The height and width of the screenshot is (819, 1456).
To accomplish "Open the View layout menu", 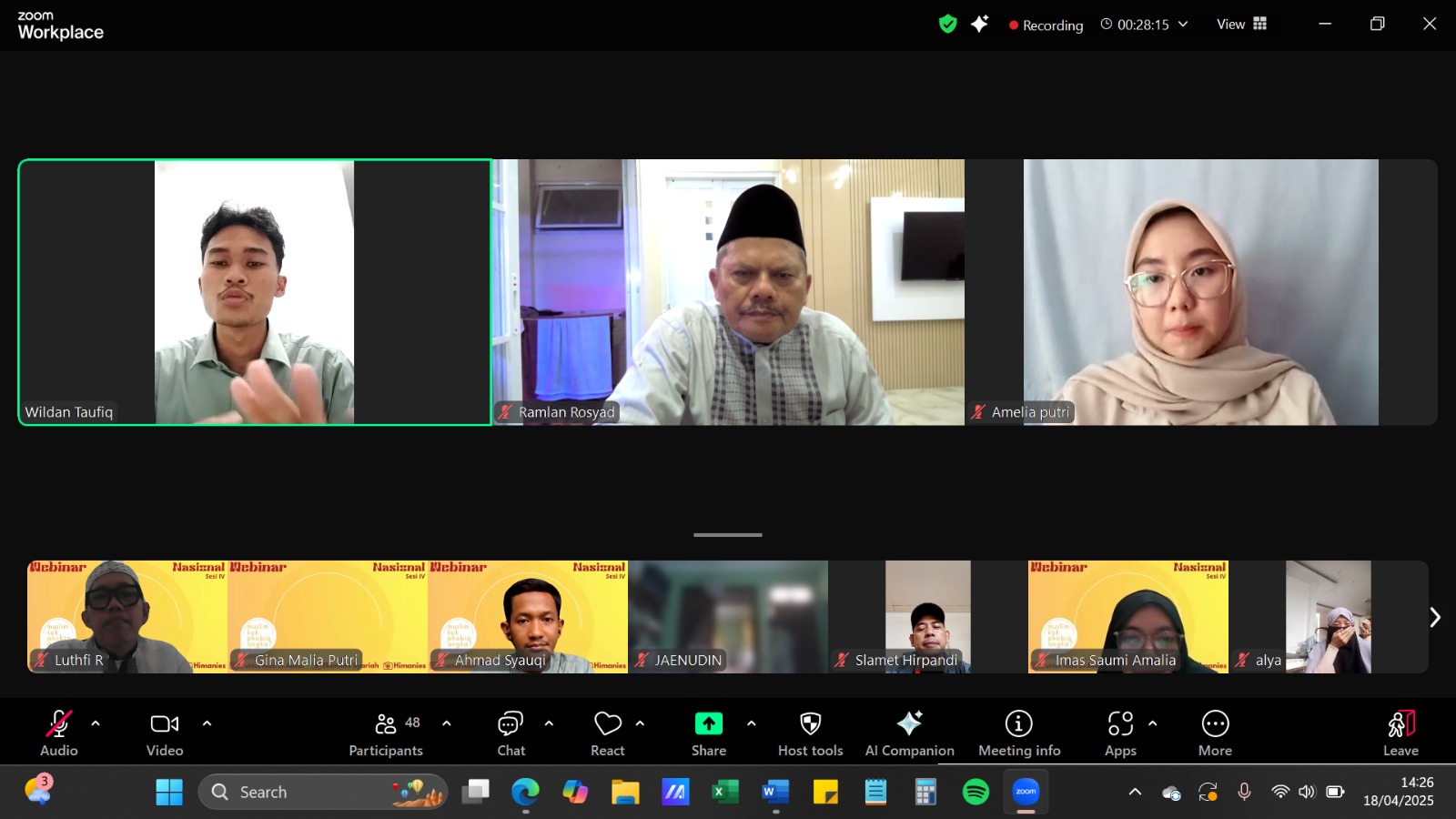I will coord(1241,25).
